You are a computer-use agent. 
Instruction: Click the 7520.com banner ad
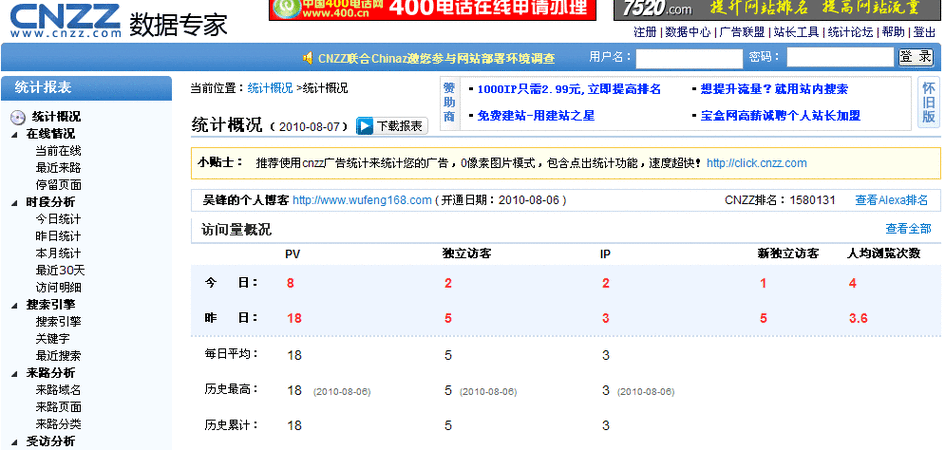click(779, 10)
